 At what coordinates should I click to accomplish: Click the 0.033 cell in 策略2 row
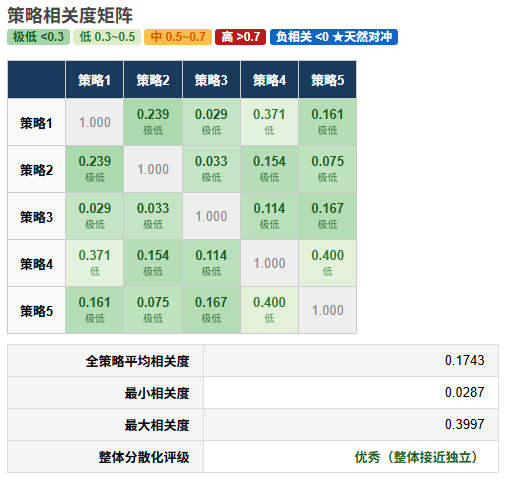pos(211,169)
